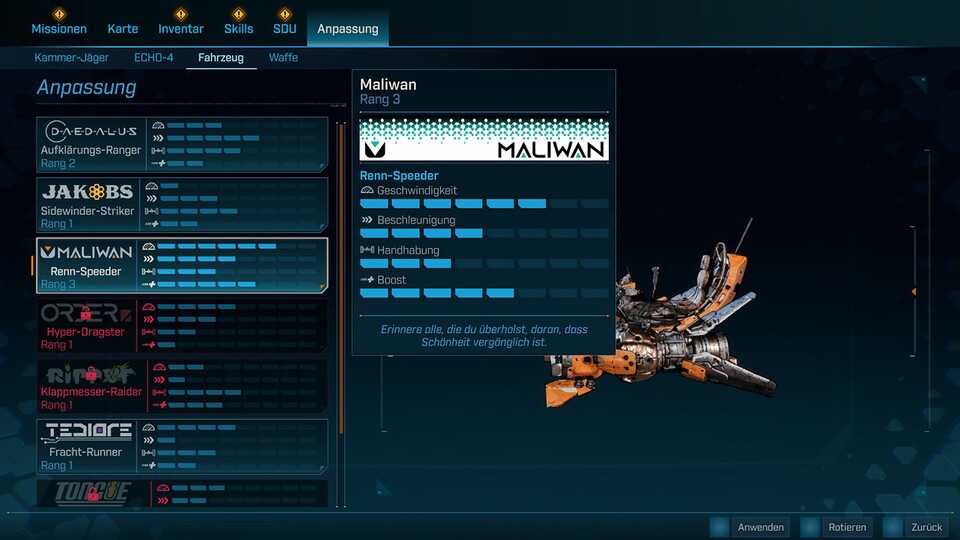Image resolution: width=960 pixels, height=540 pixels.
Task: Open the Waffe sub-tab
Action: [x=283, y=58]
